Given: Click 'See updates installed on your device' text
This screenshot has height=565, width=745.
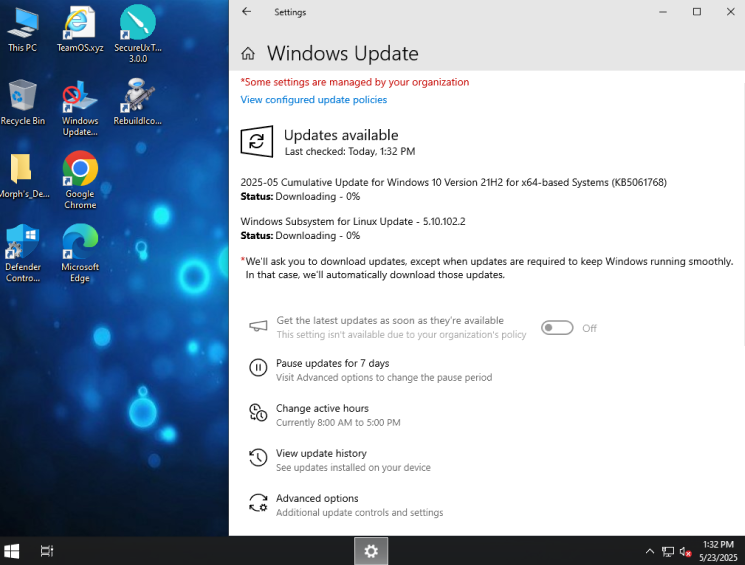Looking at the screenshot, I should [353, 468].
